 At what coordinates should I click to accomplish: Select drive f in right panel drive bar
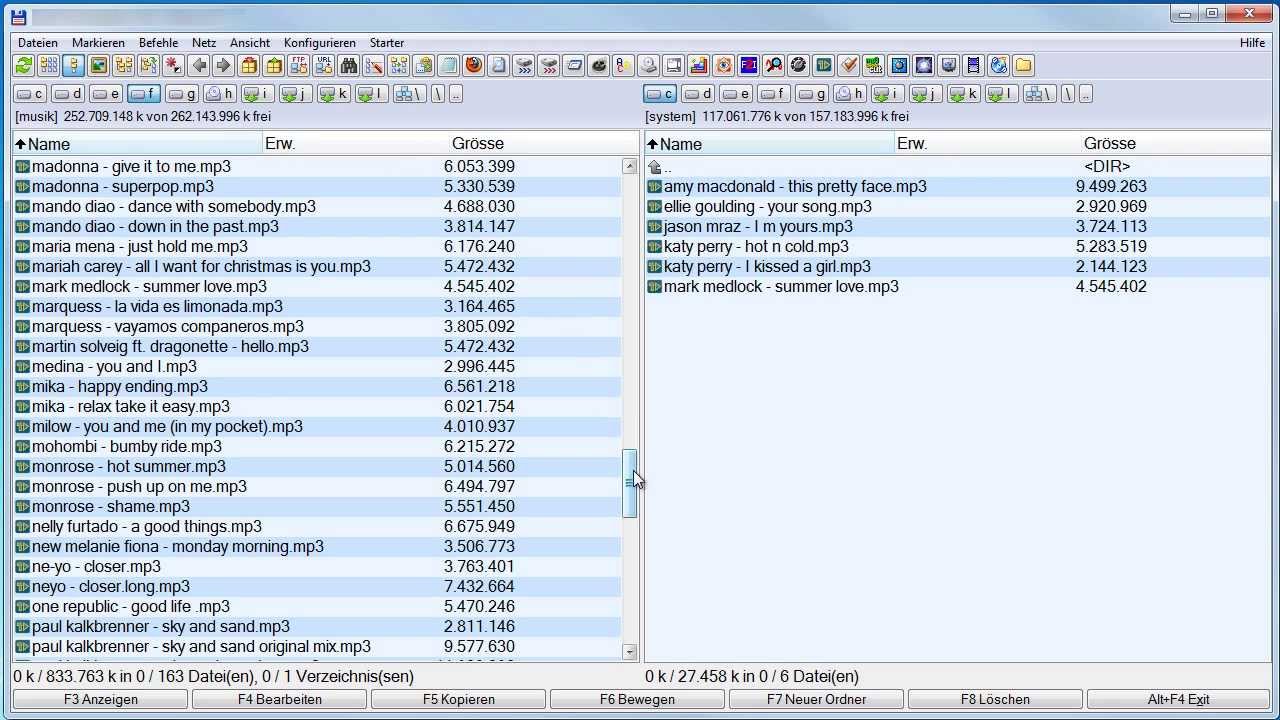point(774,94)
